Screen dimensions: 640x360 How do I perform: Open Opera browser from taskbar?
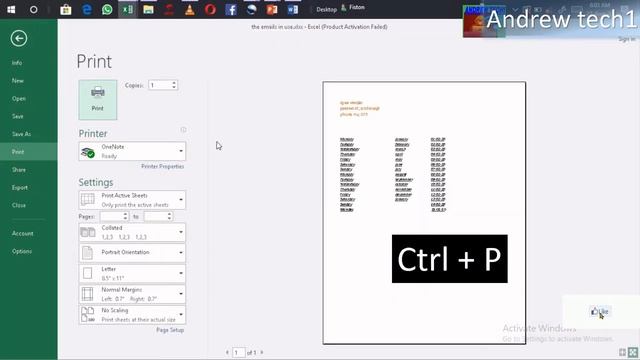[211, 9]
